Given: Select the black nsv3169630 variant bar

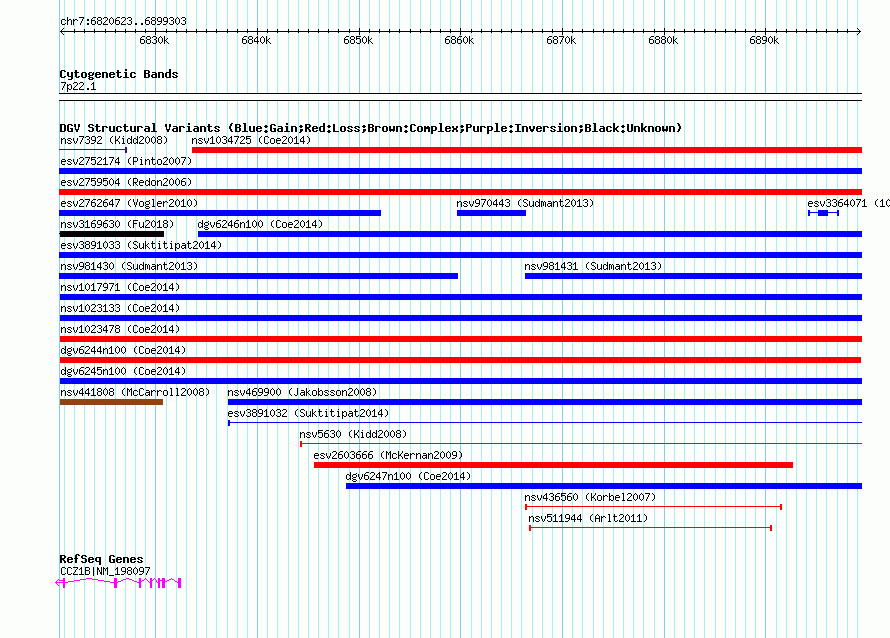Looking at the screenshot, I should pos(111,234).
